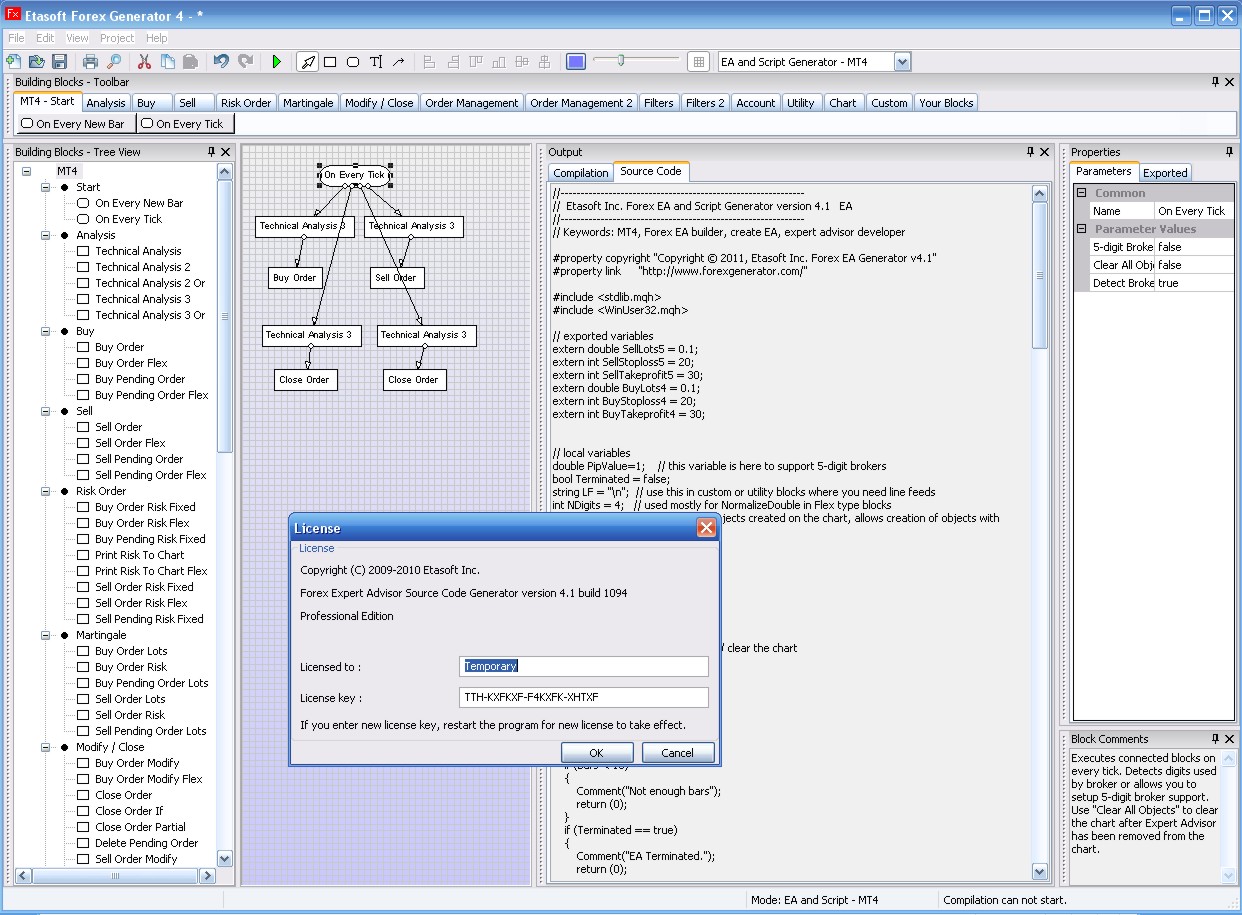Select the connector arrow tool
This screenshot has width=1242, height=915.
click(399, 62)
